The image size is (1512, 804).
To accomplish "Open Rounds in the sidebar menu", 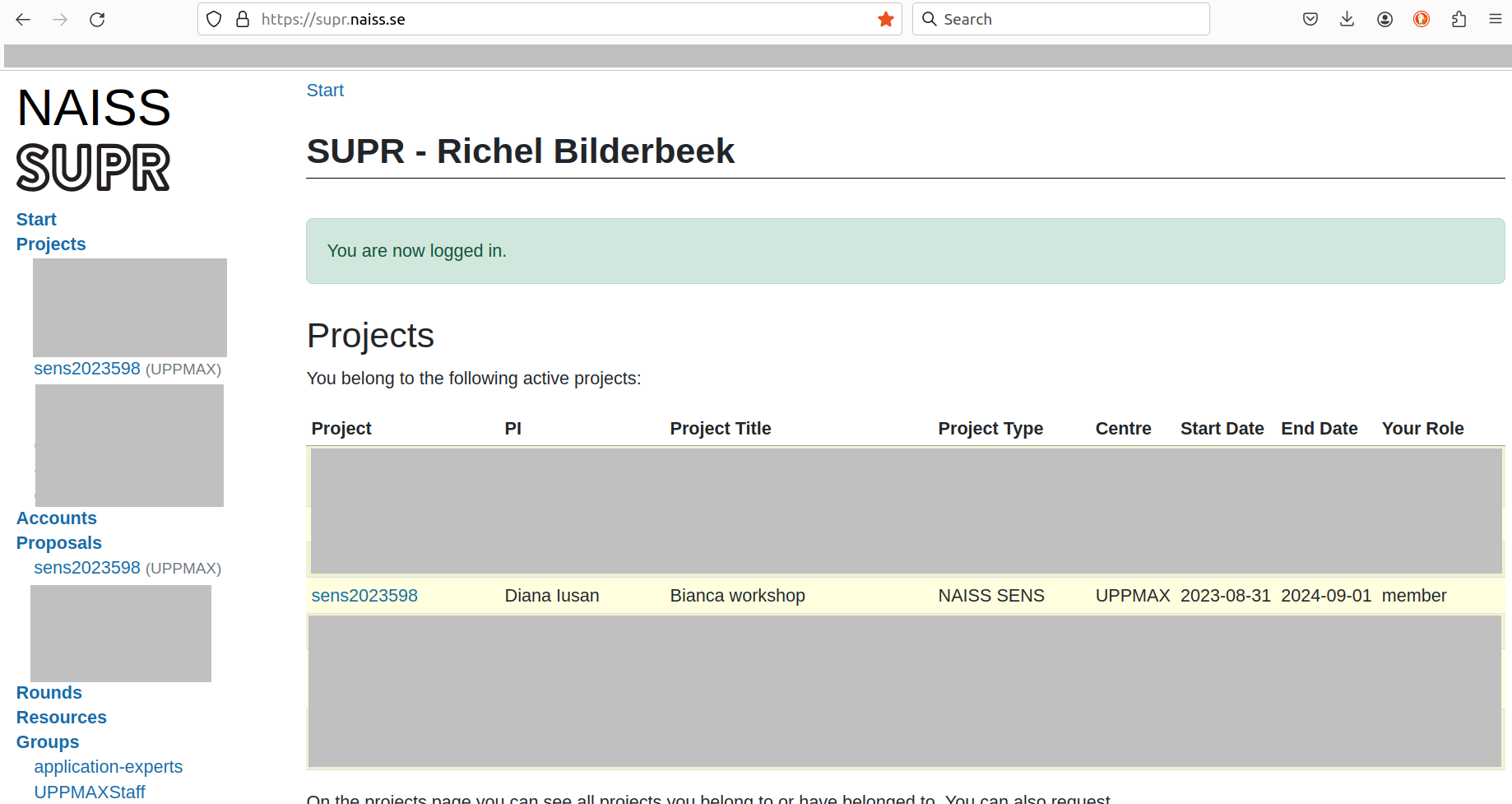I will tap(49, 693).
